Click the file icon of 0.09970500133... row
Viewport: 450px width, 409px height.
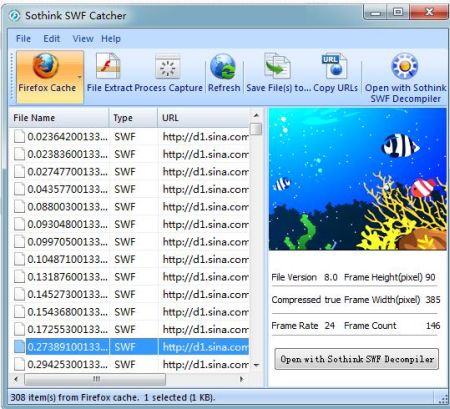pyautogui.click(x=19, y=242)
